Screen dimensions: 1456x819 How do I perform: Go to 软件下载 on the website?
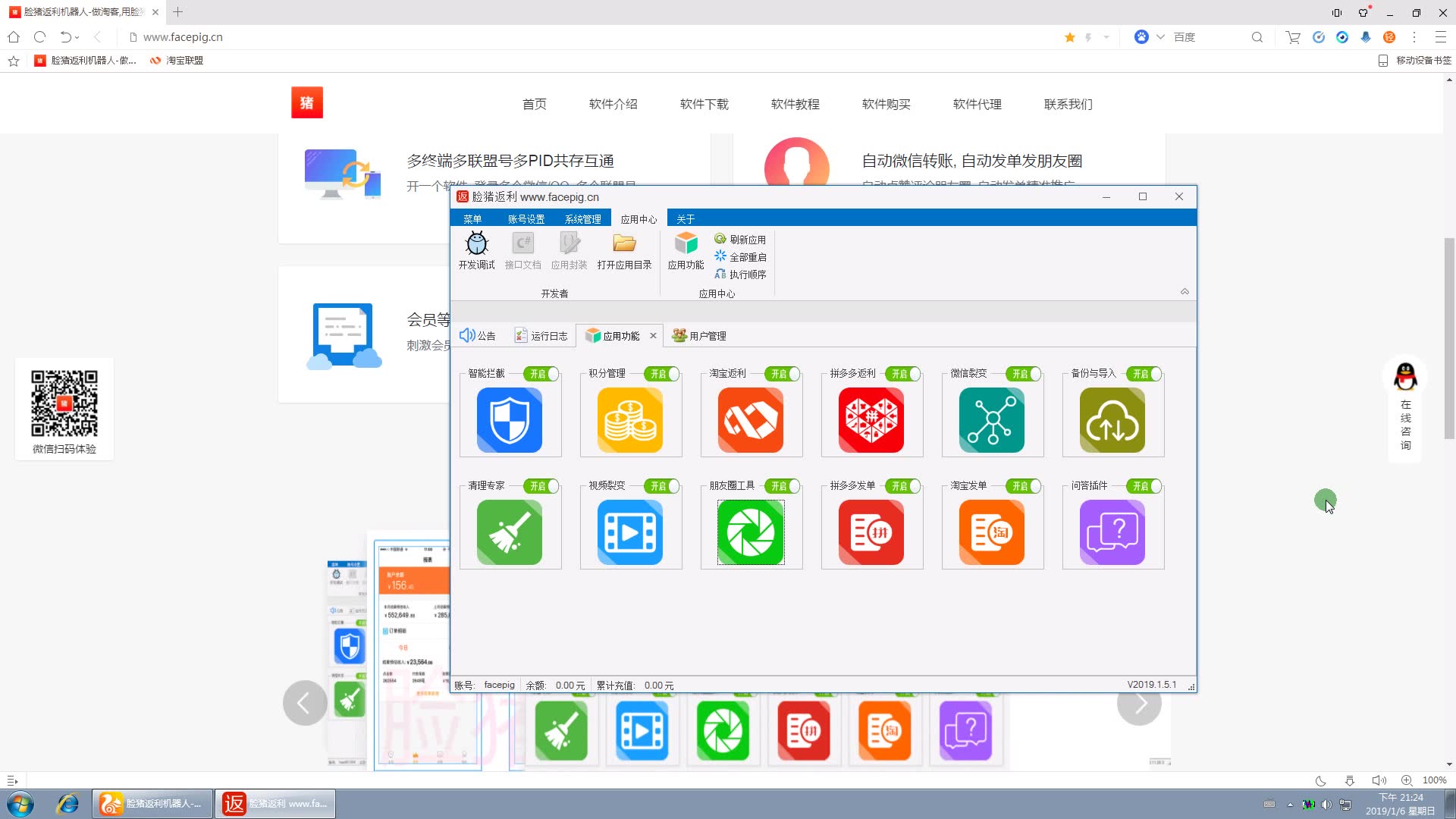[x=704, y=104]
